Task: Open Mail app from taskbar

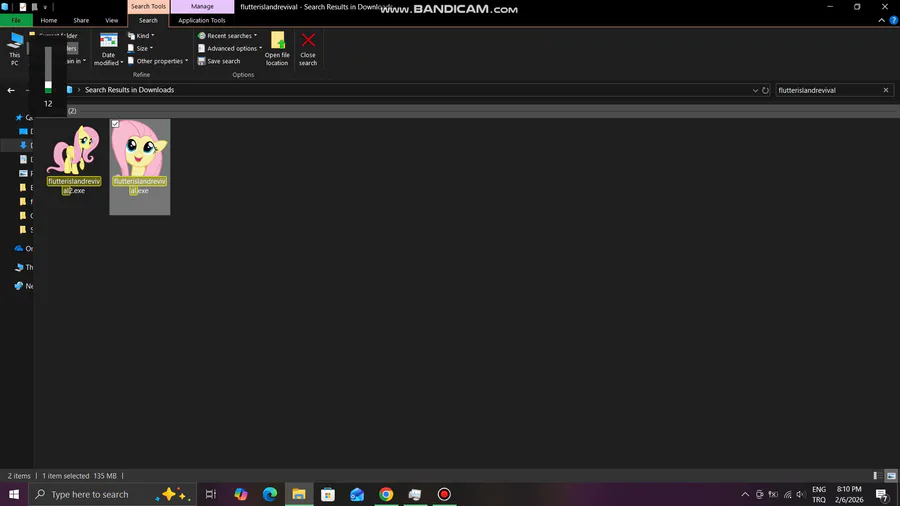Action: [357, 494]
